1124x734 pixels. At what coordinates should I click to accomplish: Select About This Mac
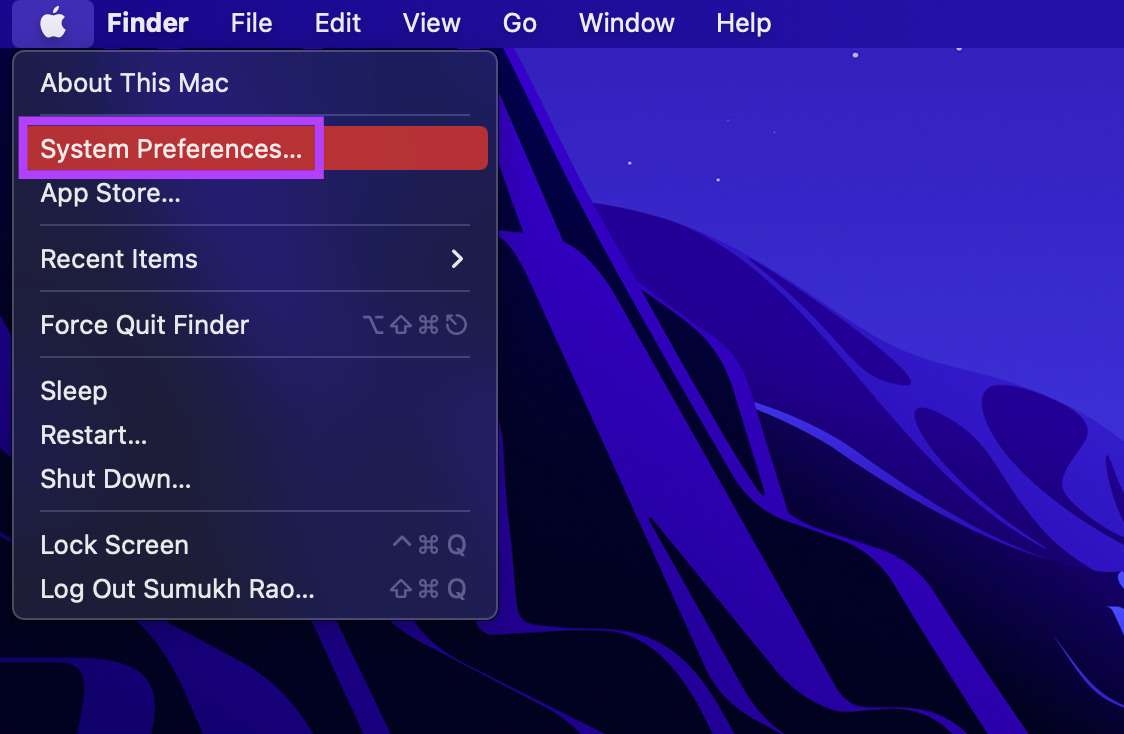[x=134, y=83]
